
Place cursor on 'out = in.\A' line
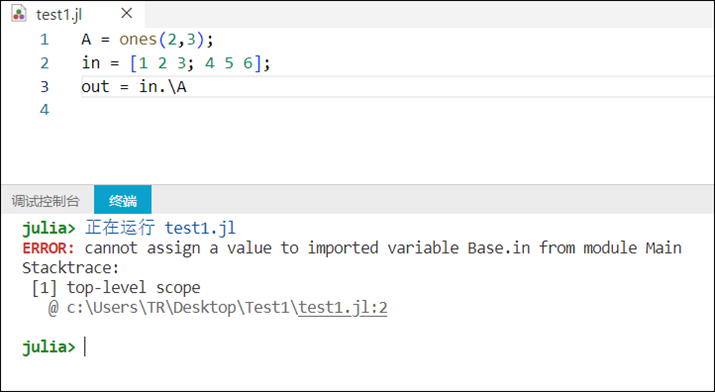[x=134, y=87]
